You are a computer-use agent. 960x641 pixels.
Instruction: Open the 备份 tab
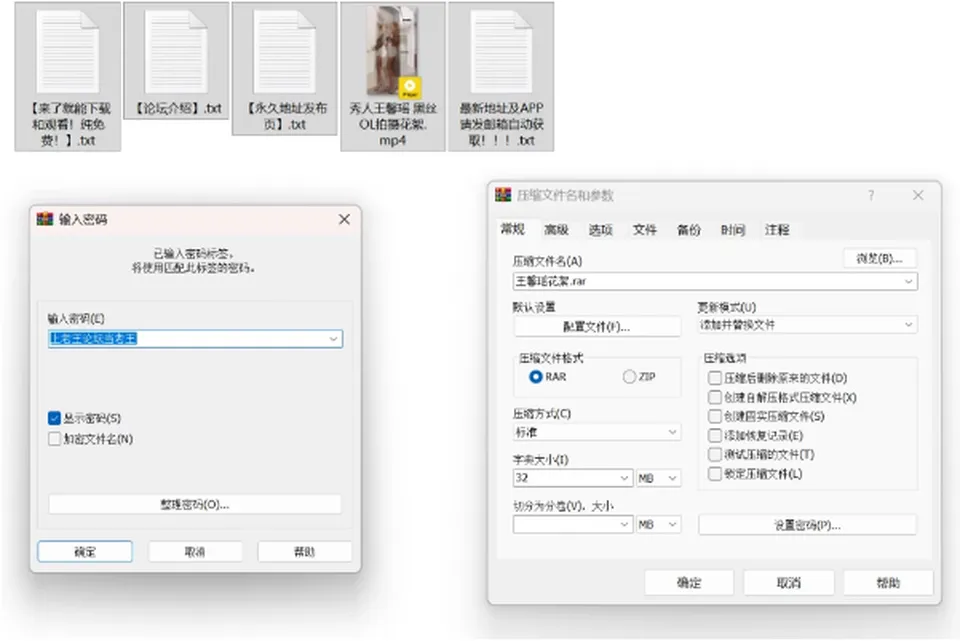point(689,230)
